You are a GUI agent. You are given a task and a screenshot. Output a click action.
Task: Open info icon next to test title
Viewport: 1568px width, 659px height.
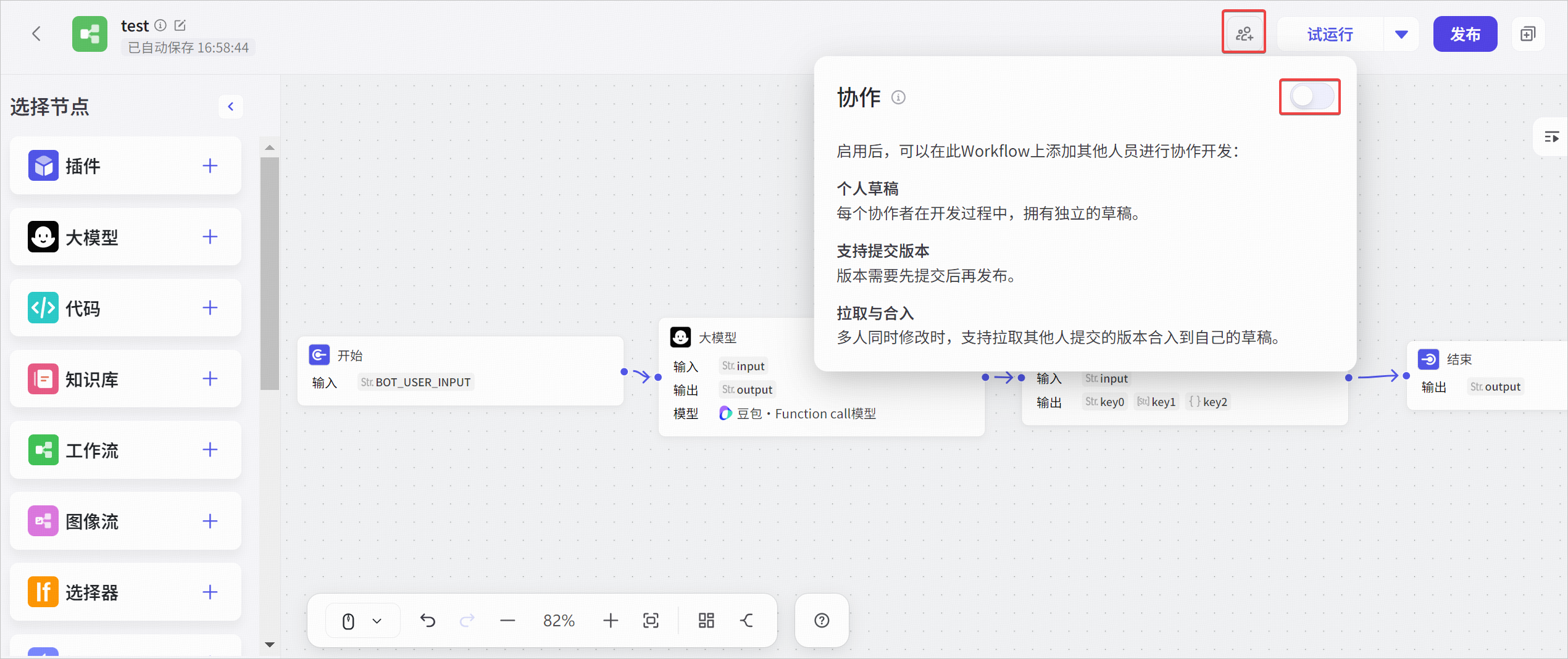click(161, 25)
